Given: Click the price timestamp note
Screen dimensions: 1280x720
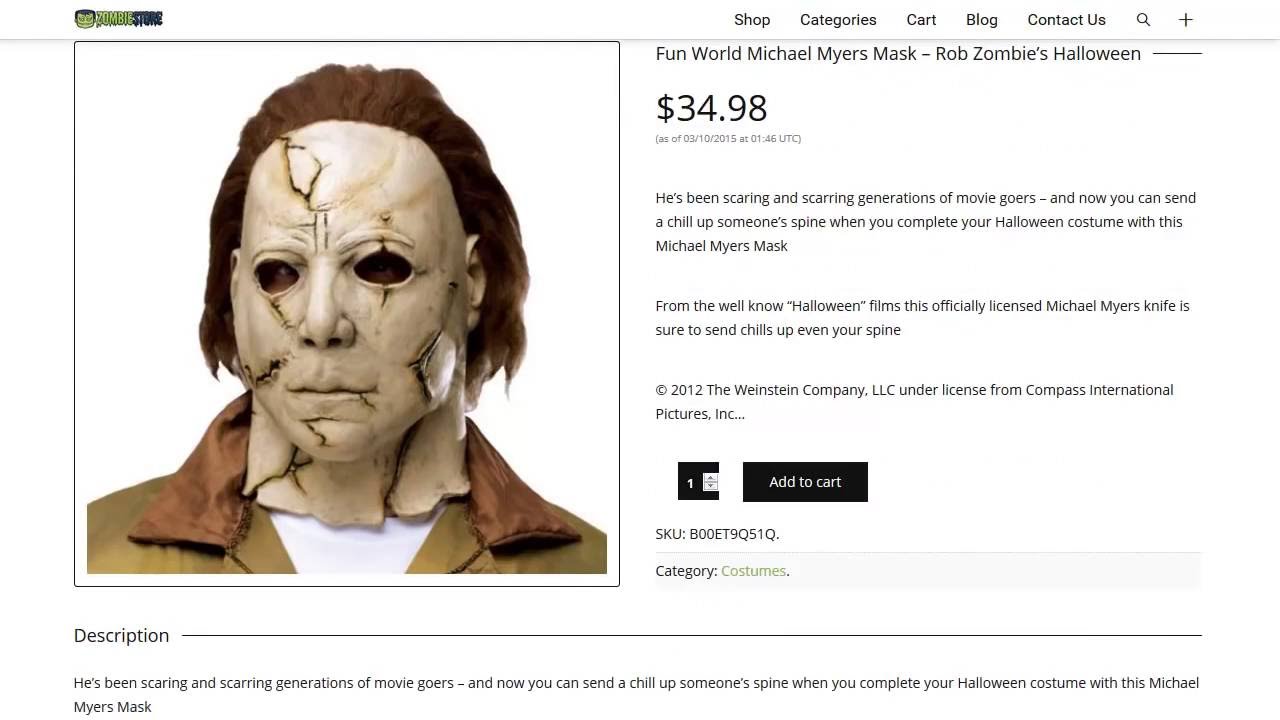Looking at the screenshot, I should point(728,138).
